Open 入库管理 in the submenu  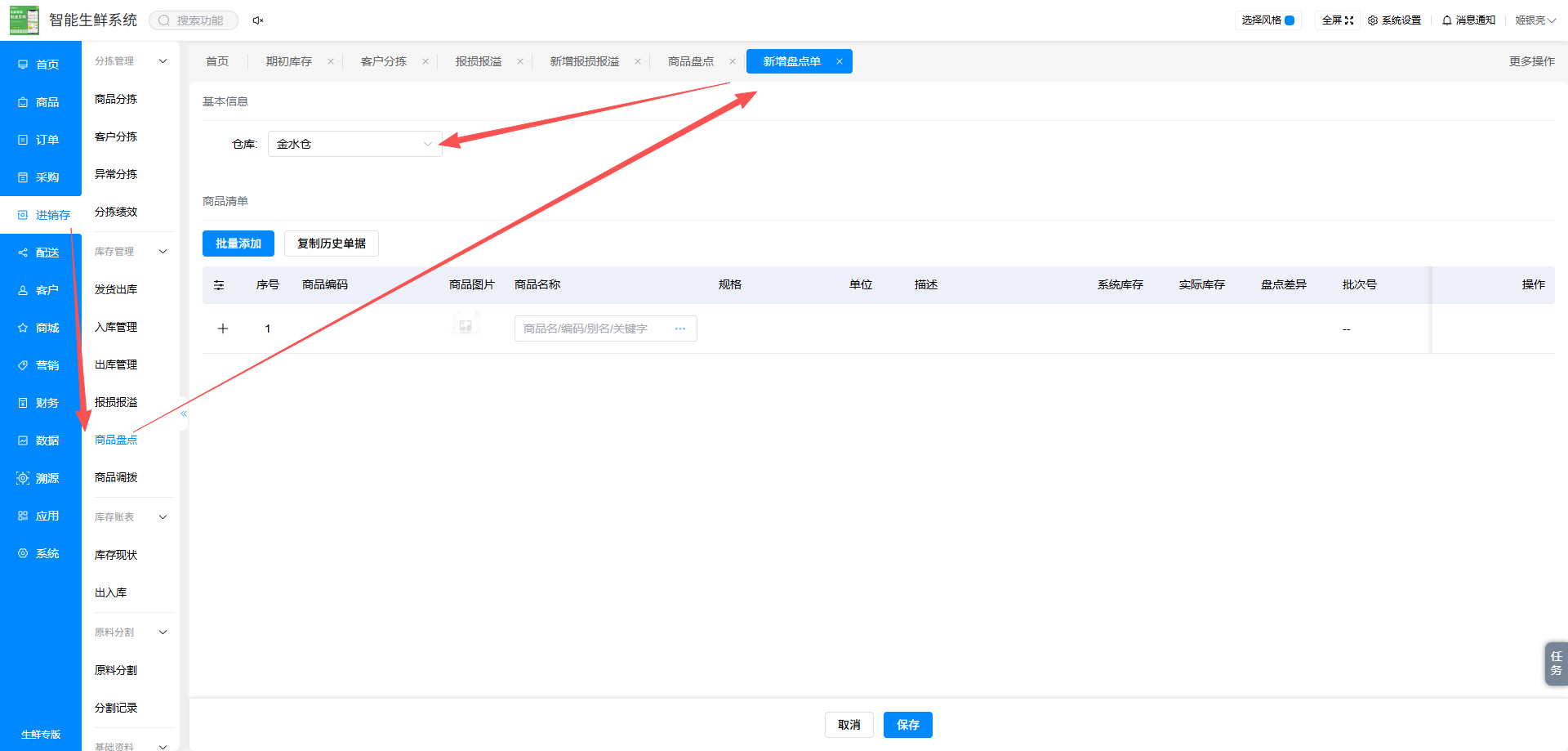[x=116, y=327]
